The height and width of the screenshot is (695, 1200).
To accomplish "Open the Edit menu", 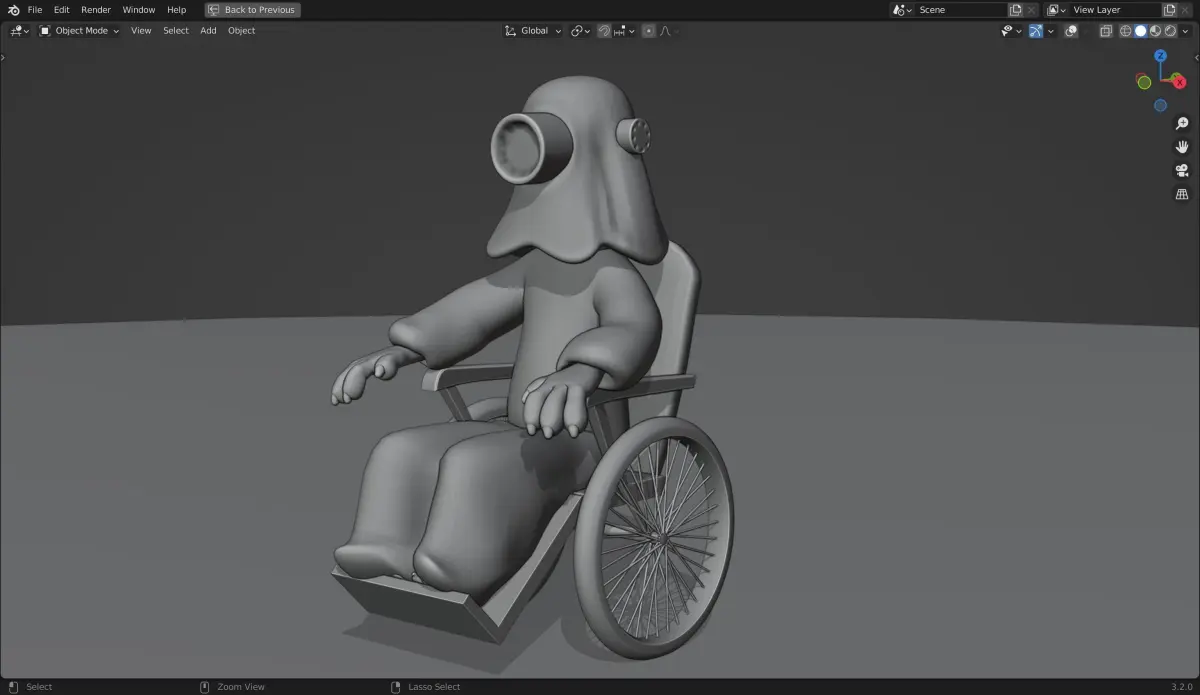I will coord(62,10).
